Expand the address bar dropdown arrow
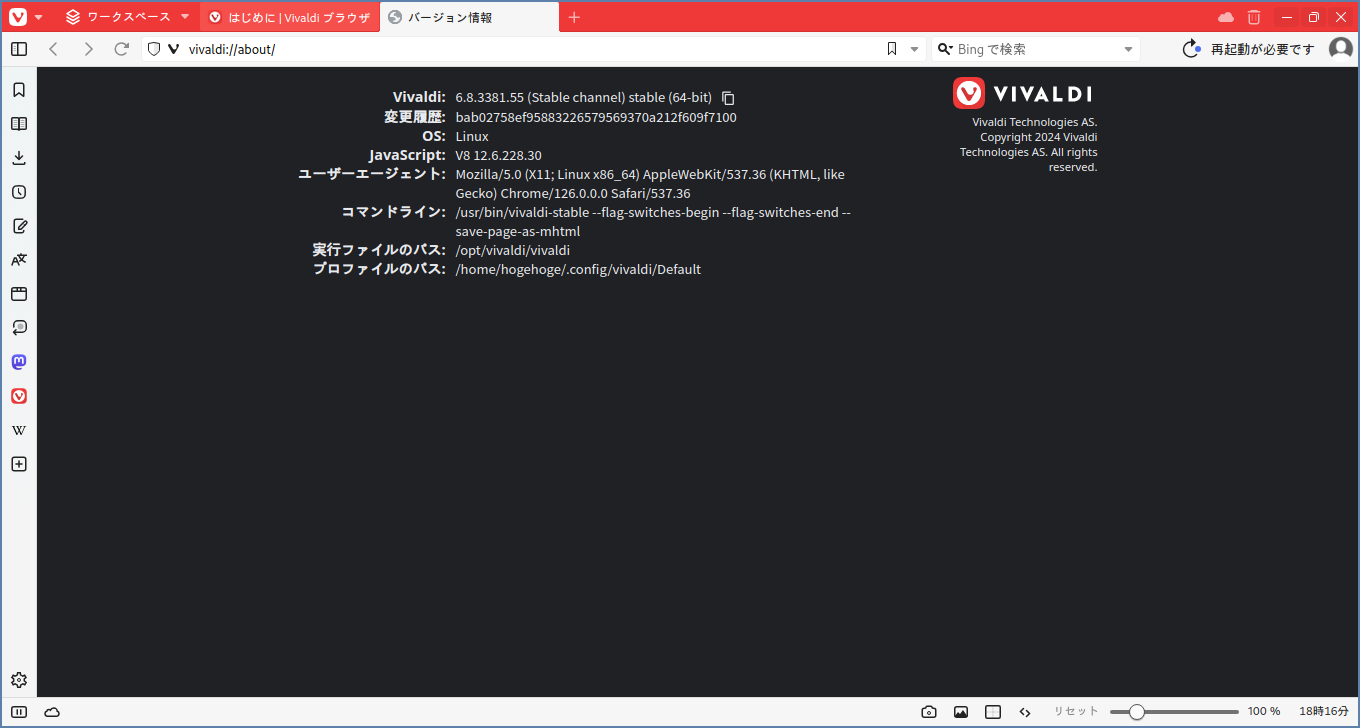1360x728 pixels. tap(914, 49)
